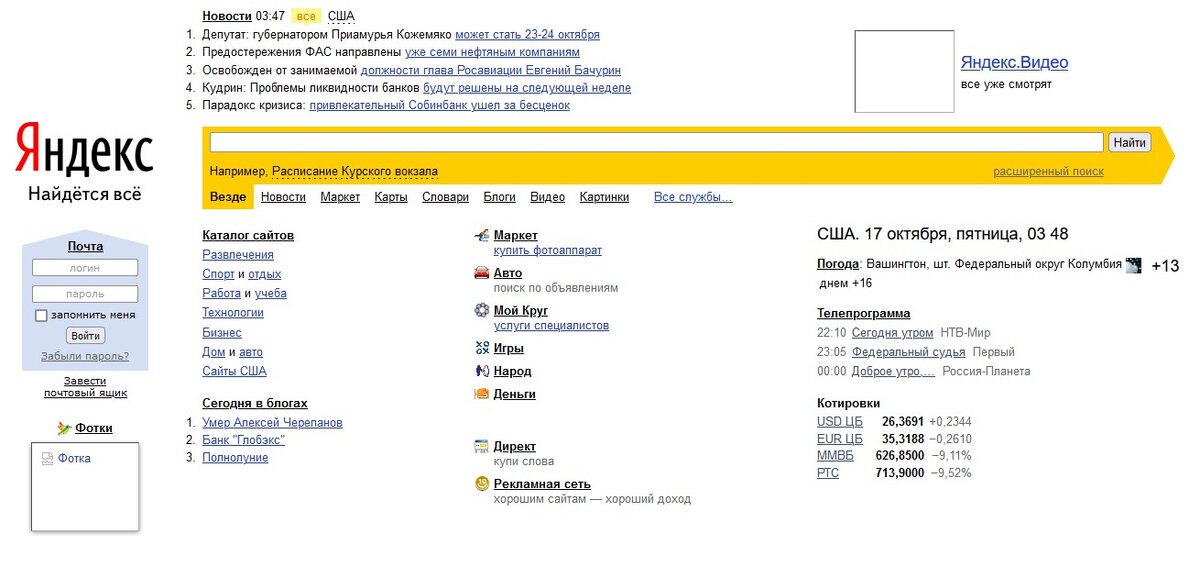Click example query Расписание Курского вокзала
This screenshot has height=567, width=1200.
pyautogui.click(x=355, y=172)
